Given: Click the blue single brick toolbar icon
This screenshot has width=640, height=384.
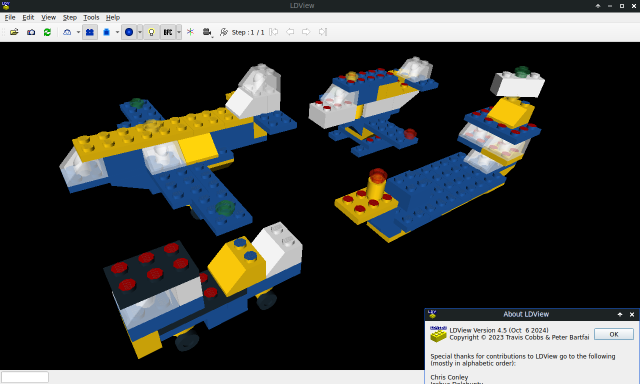Looking at the screenshot, I should coord(107,32).
